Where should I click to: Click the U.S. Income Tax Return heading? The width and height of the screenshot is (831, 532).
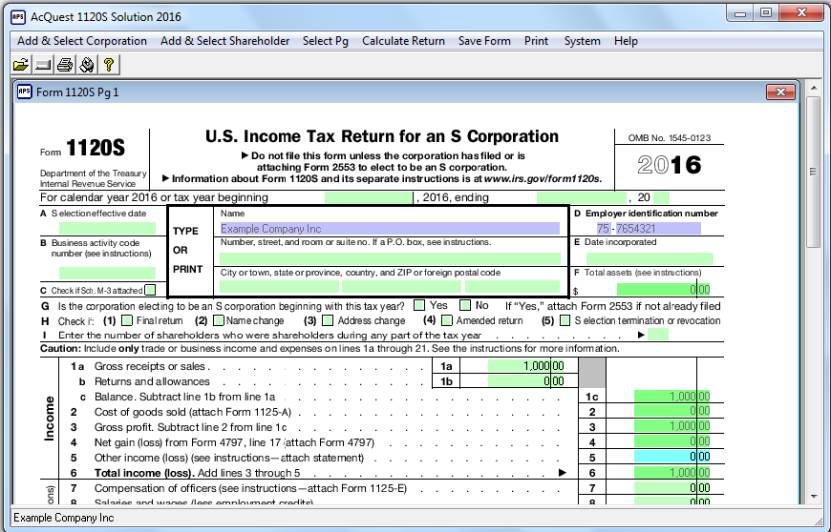coord(382,136)
